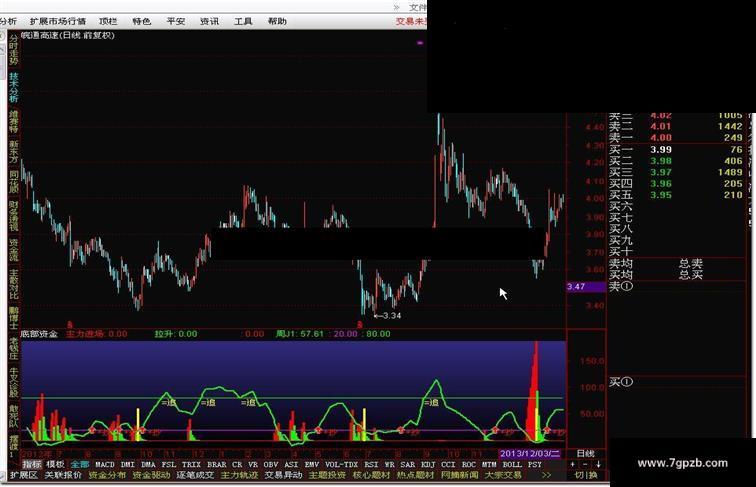Open the 主题投资 bottom tab

327,475
